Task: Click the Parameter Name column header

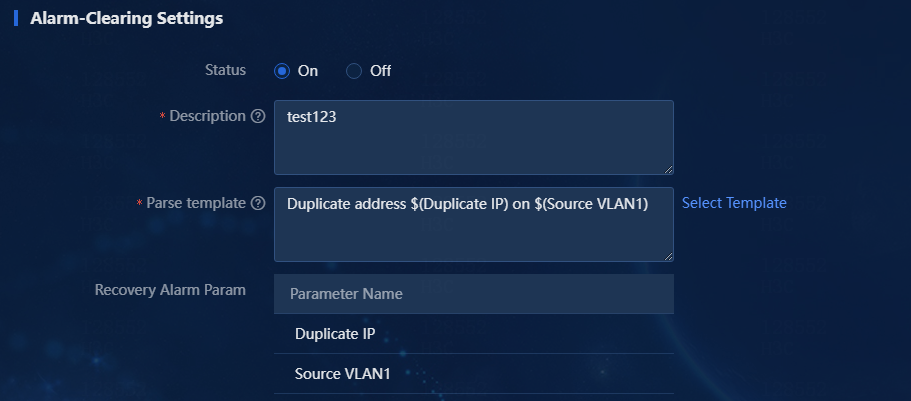Action: (x=474, y=294)
